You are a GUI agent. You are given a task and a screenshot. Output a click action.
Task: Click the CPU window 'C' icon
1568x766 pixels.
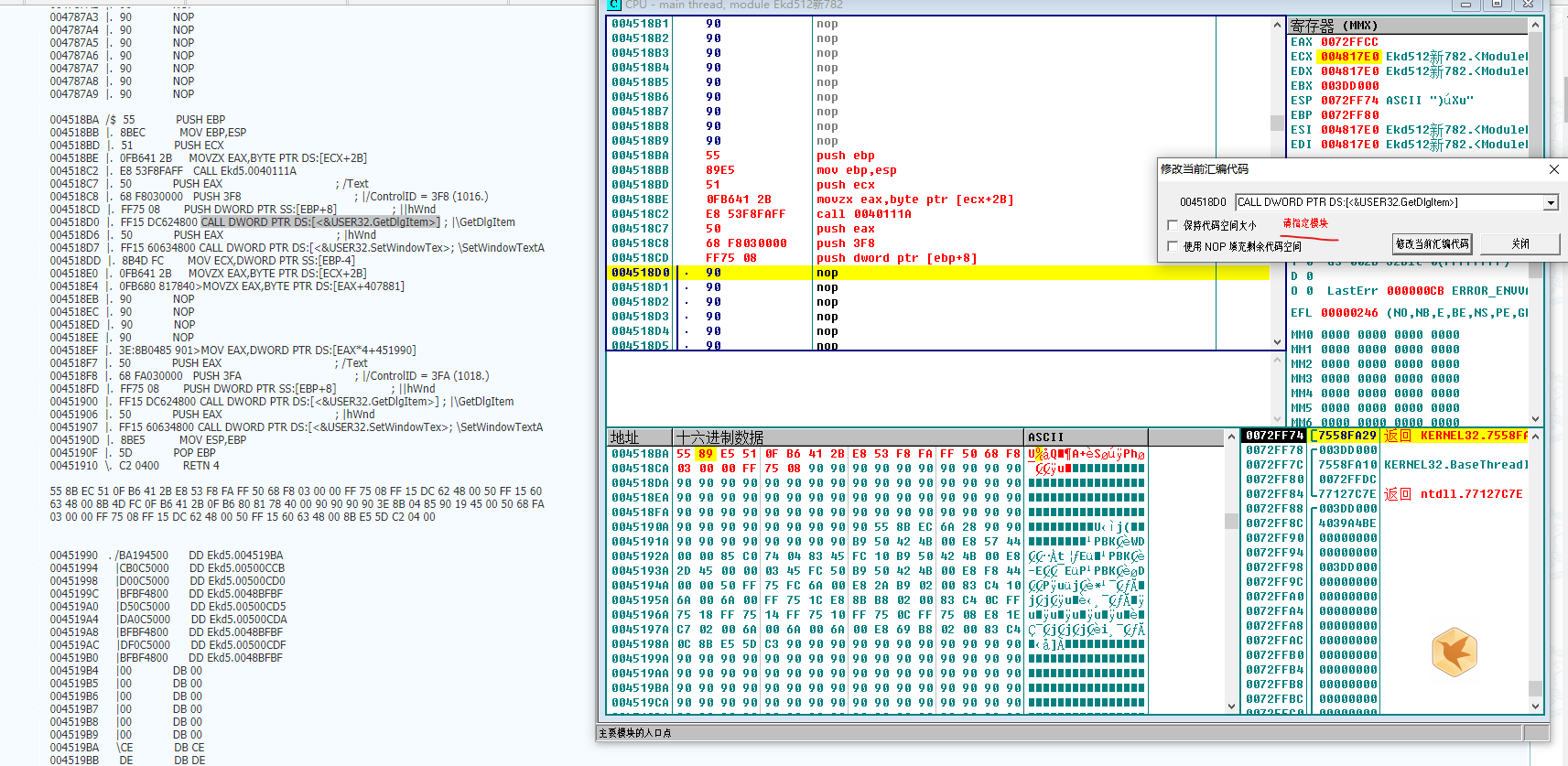614,5
